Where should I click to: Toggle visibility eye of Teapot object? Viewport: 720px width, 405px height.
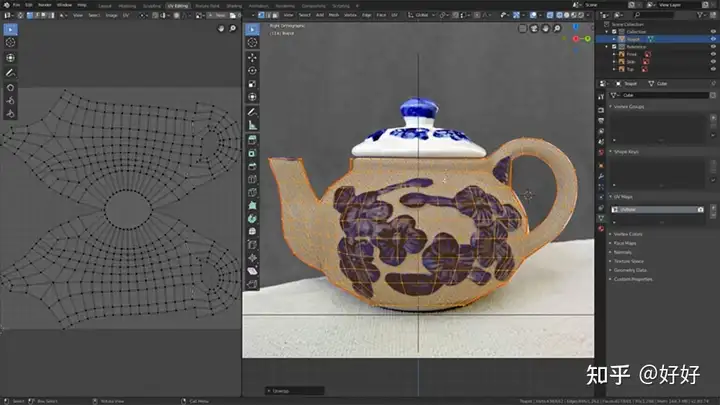coord(713,39)
